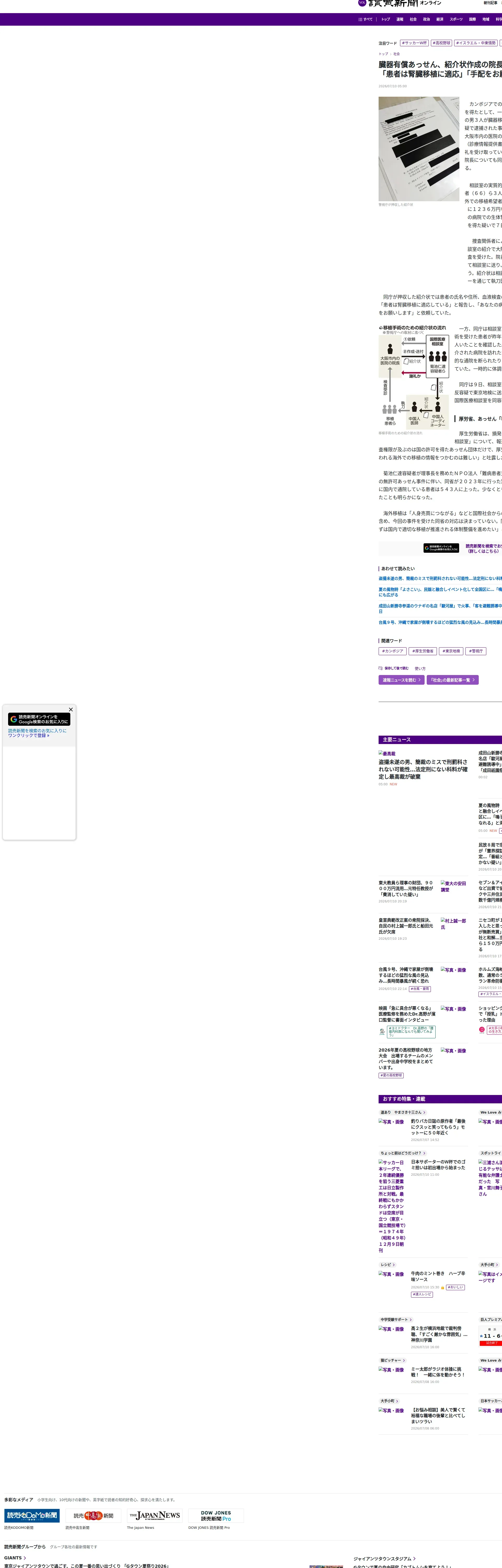Expand the 中学受験サポート category
502x1568 pixels.
396,1320
